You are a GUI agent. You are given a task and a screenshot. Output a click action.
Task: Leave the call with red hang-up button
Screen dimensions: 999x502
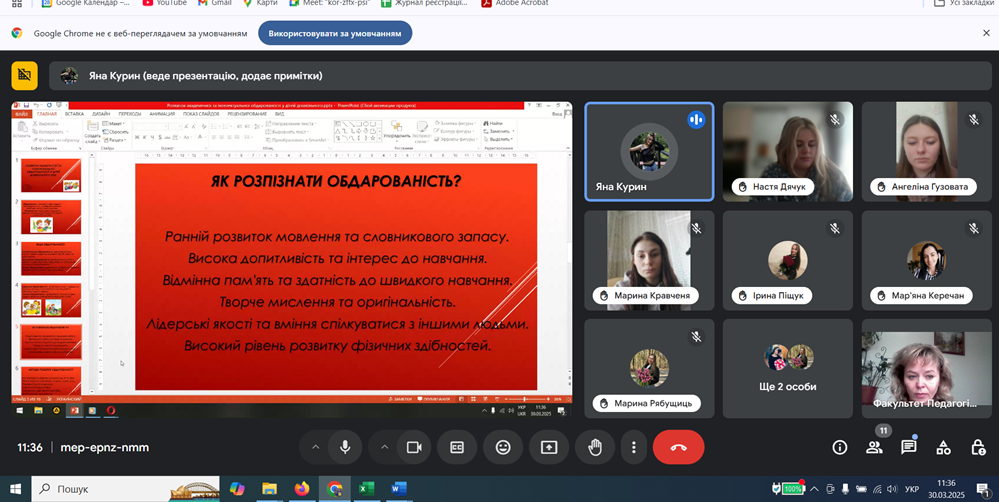click(679, 447)
